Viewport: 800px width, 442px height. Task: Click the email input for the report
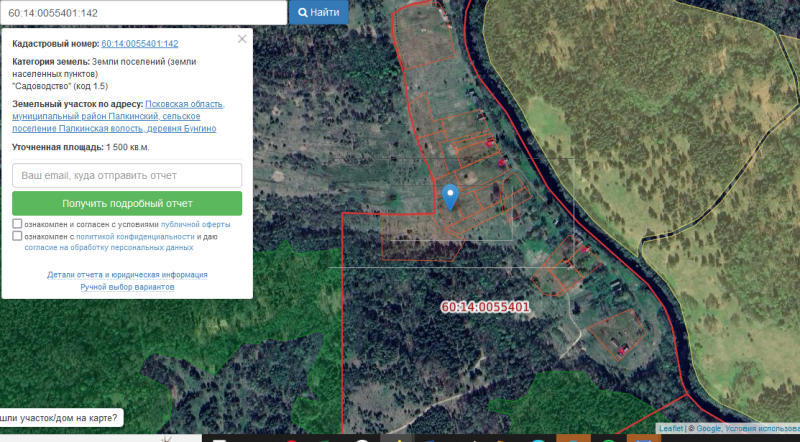127,176
